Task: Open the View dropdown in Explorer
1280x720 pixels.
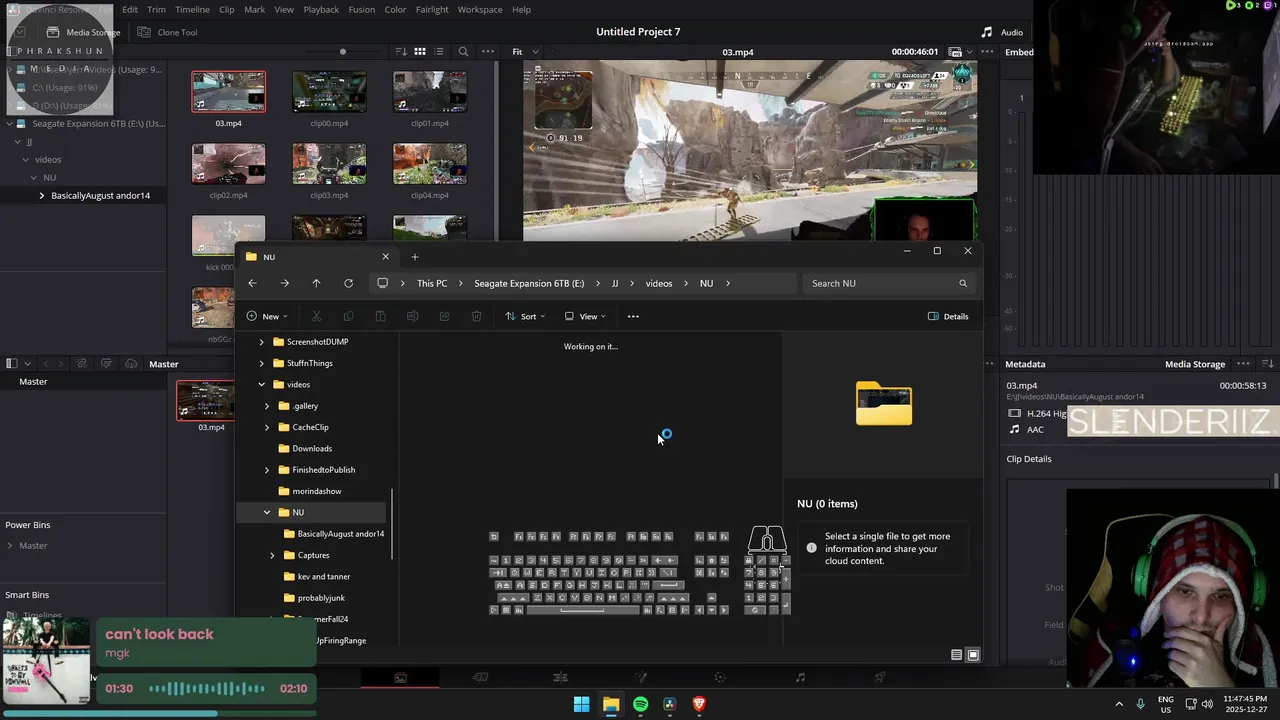Action: click(585, 316)
